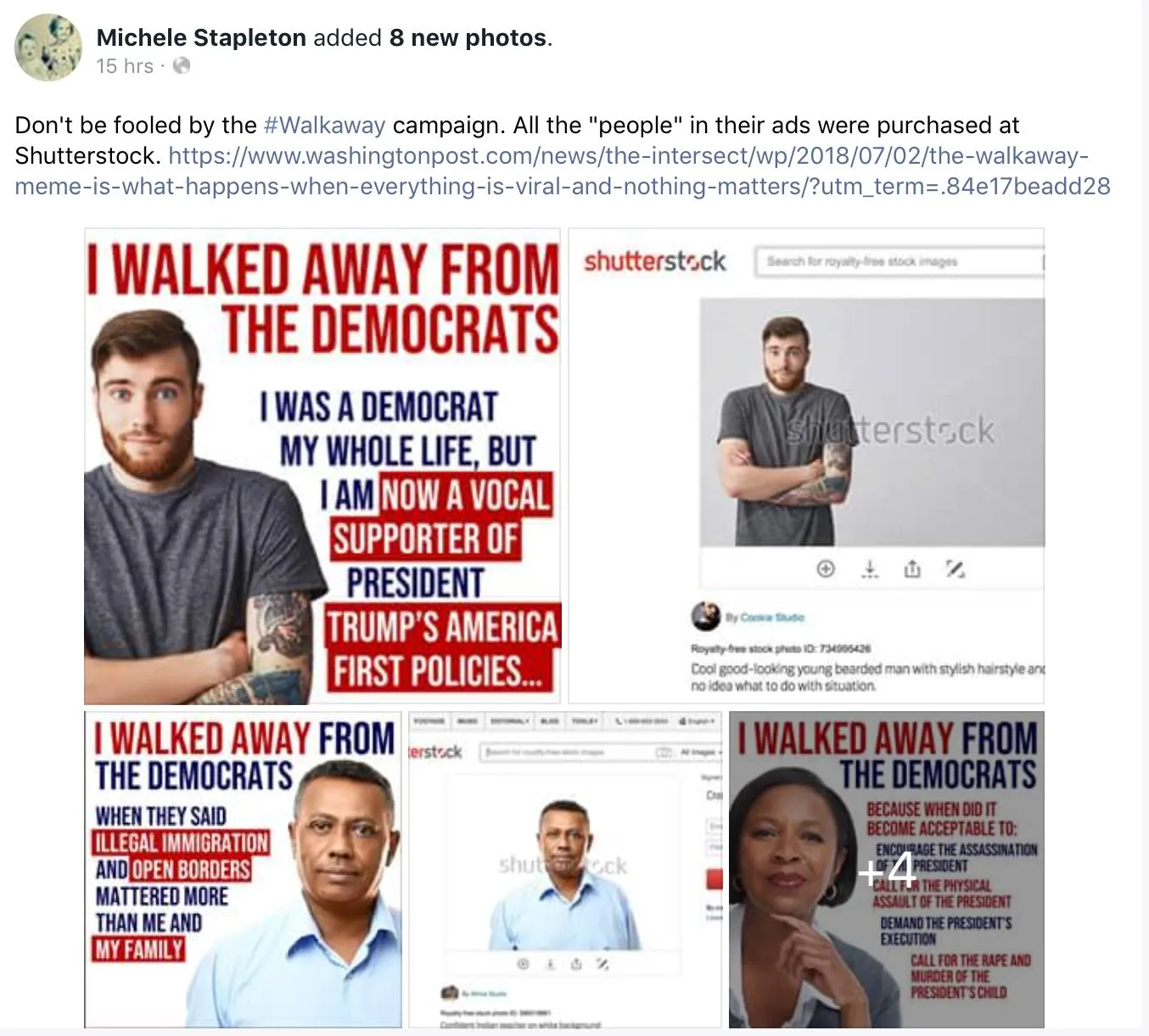Open the washingtonpost.com article link

[x=563, y=171]
